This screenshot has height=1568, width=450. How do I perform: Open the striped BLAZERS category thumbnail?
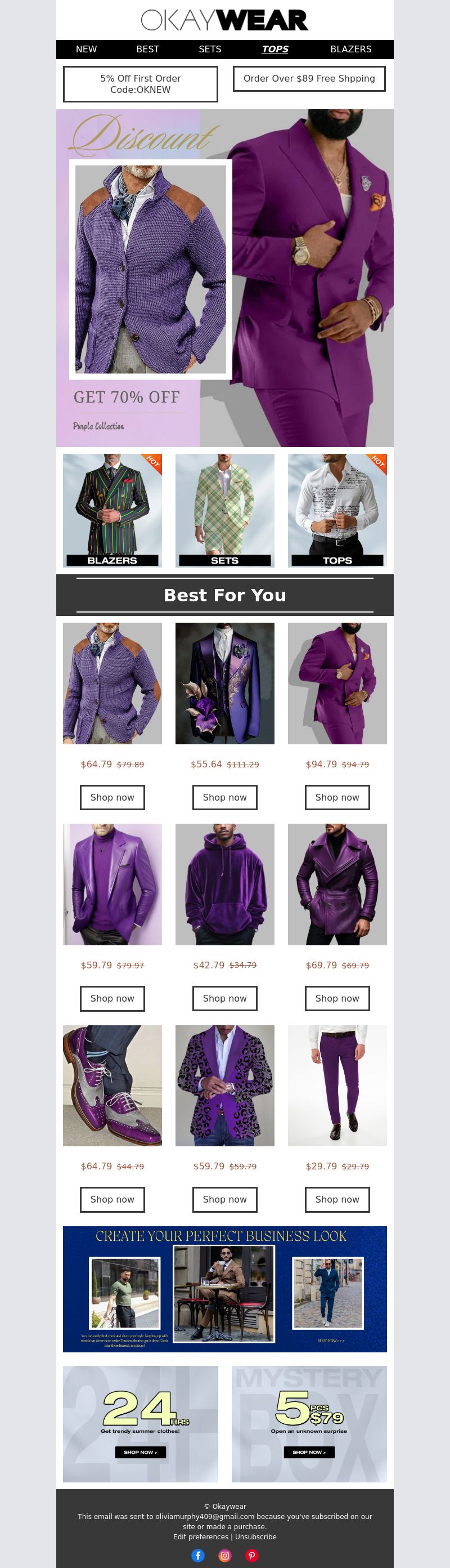point(112,510)
